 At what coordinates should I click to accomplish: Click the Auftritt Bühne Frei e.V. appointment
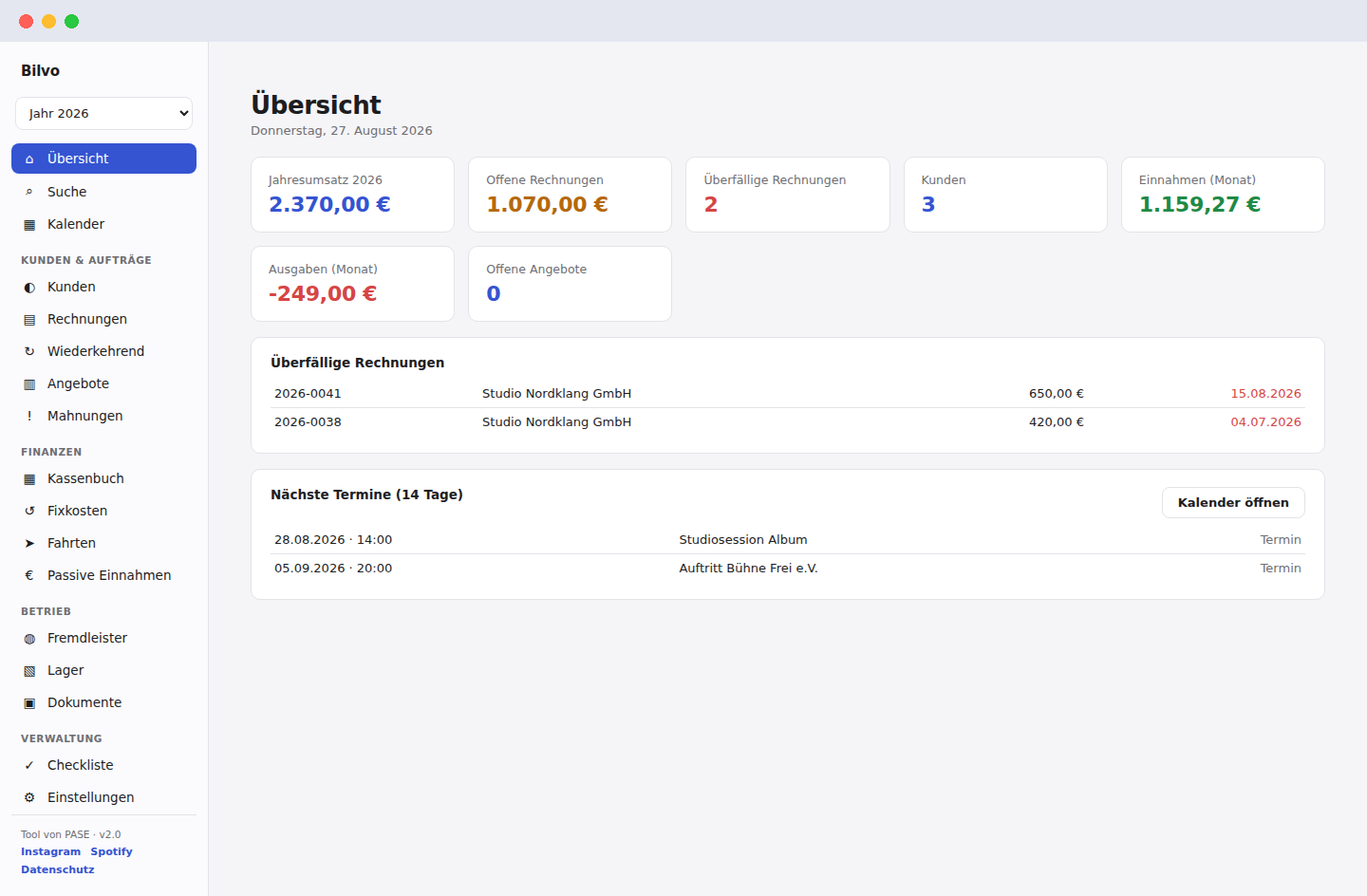click(x=748, y=568)
